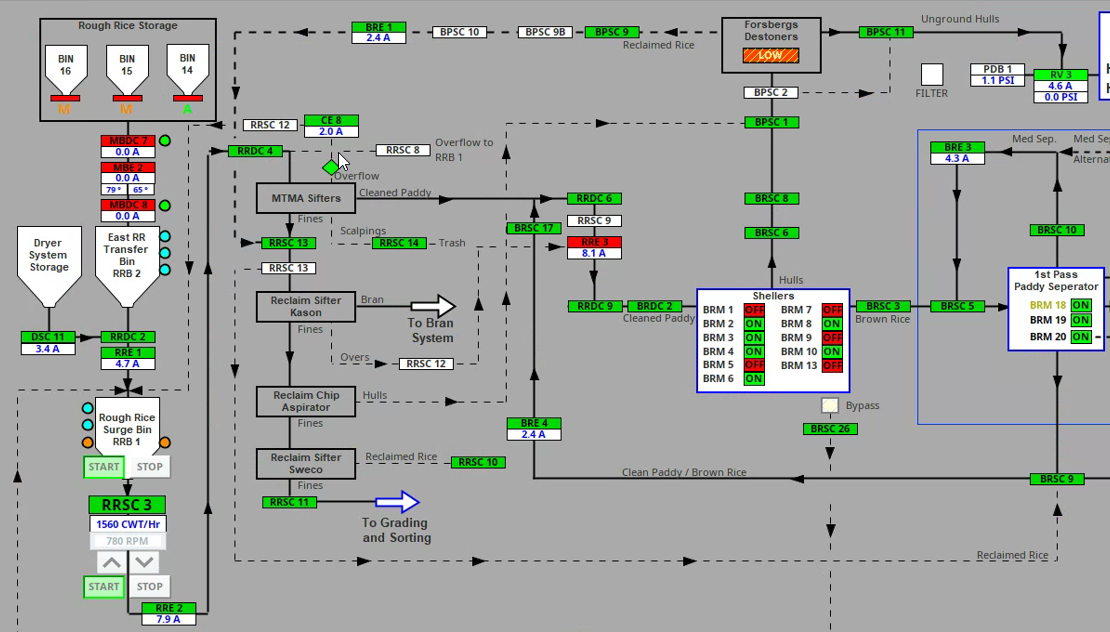Open the Reclaim Chip Aspirator block
Screen dimensions: 1110x632
pos(306,401)
